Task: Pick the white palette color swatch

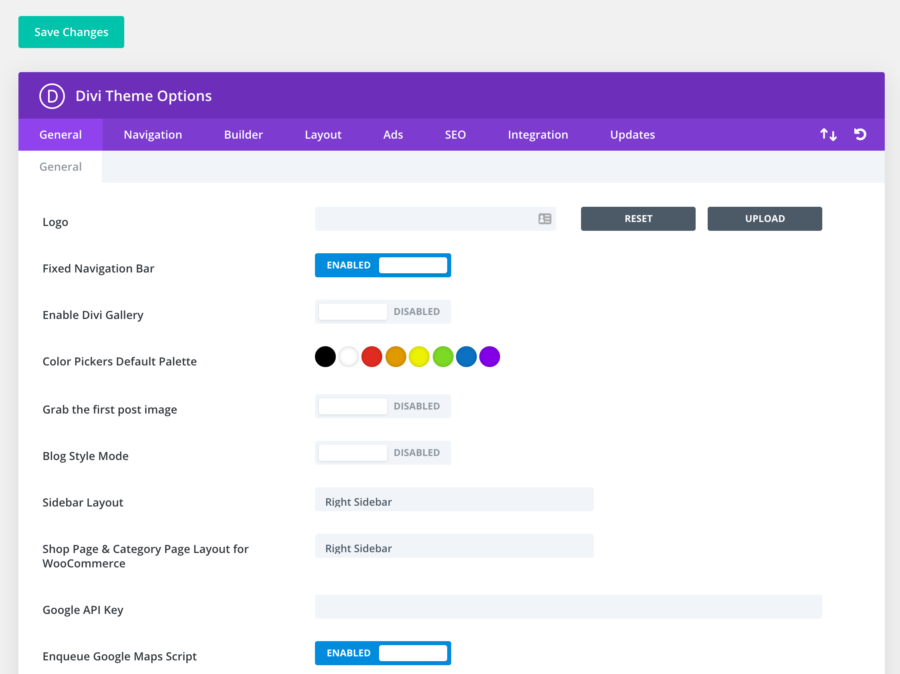Action: click(x=348, y=357)
